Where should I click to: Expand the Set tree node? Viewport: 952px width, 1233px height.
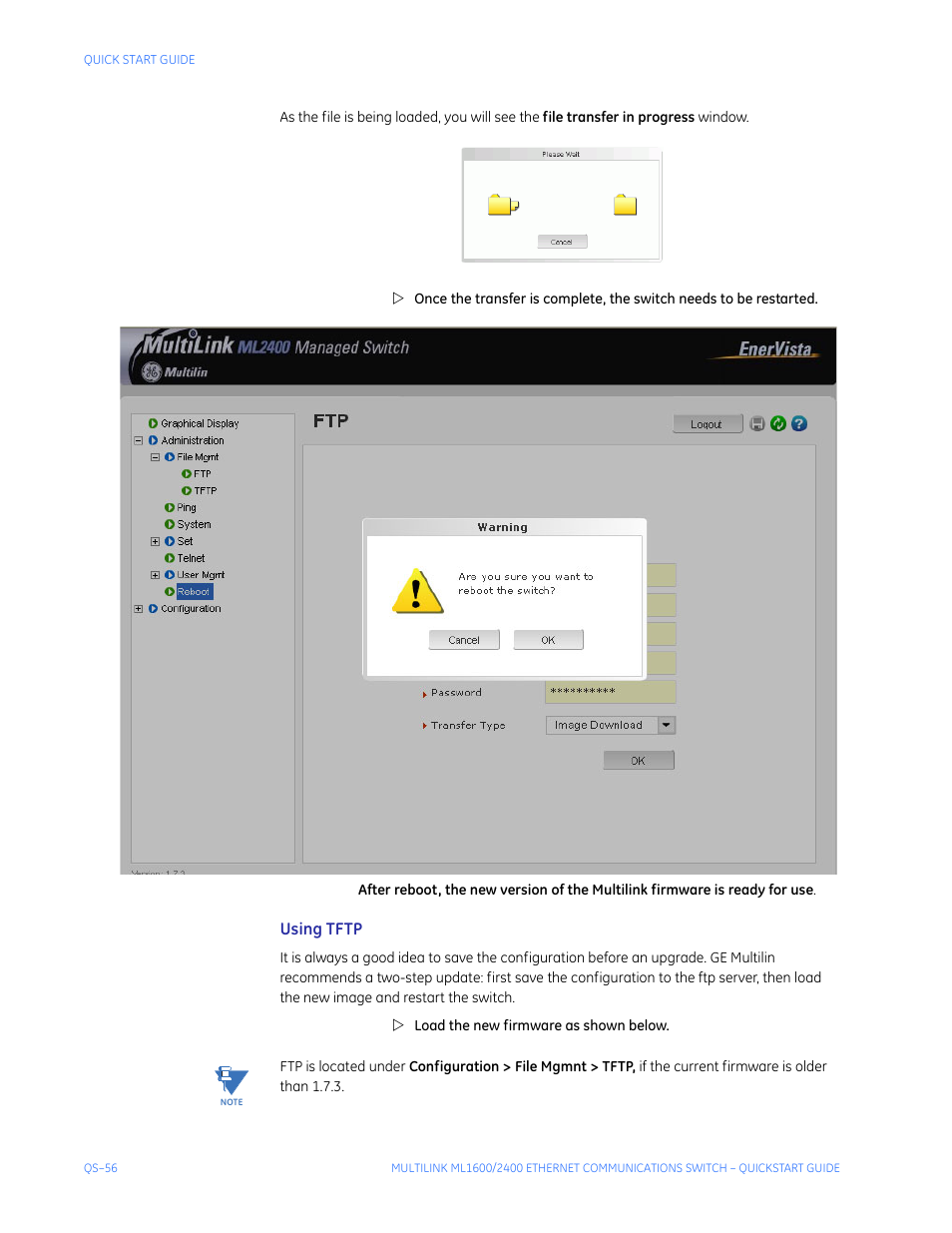[156, 541]
